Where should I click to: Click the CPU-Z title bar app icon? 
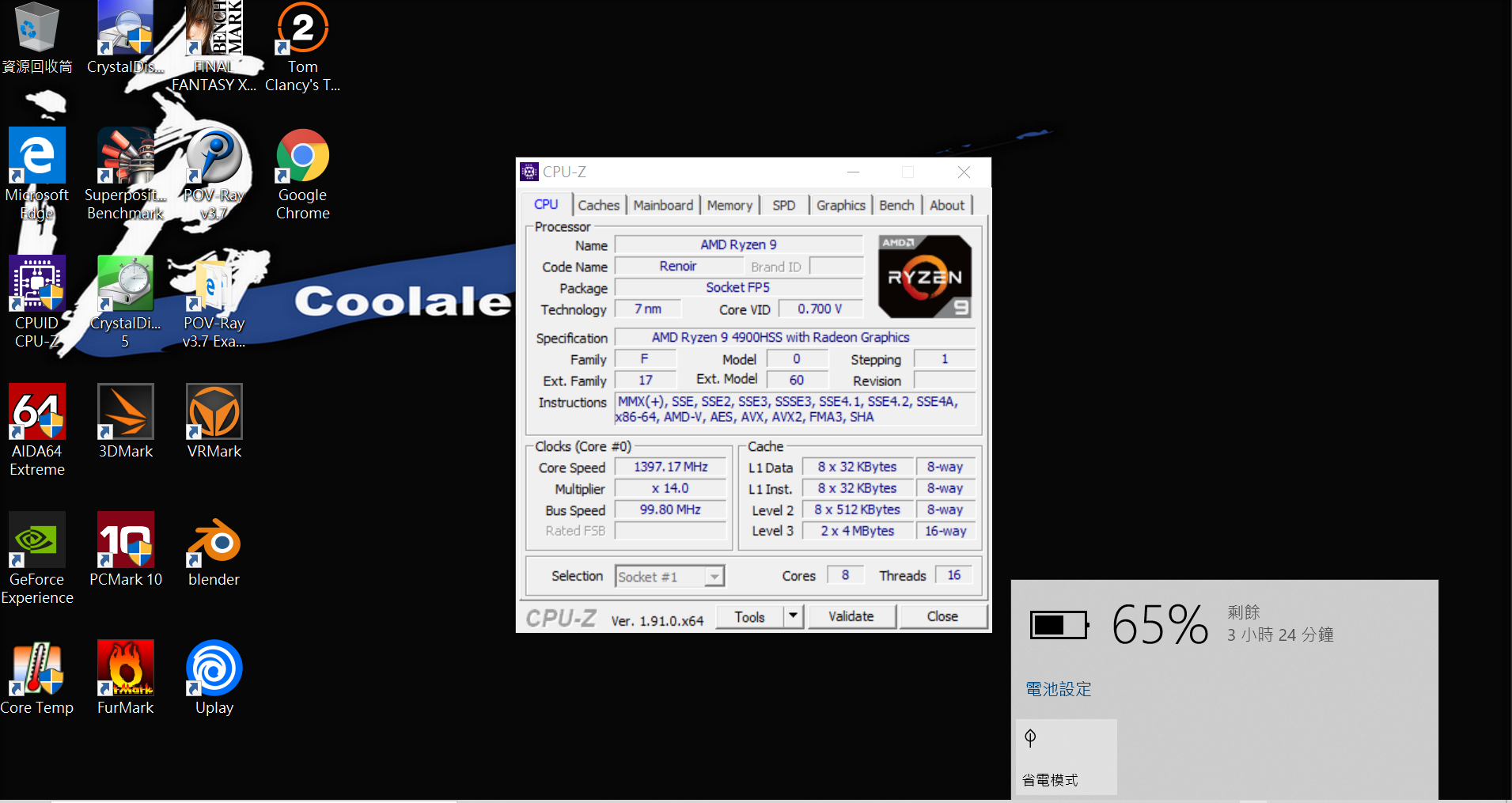click(529, 172)
